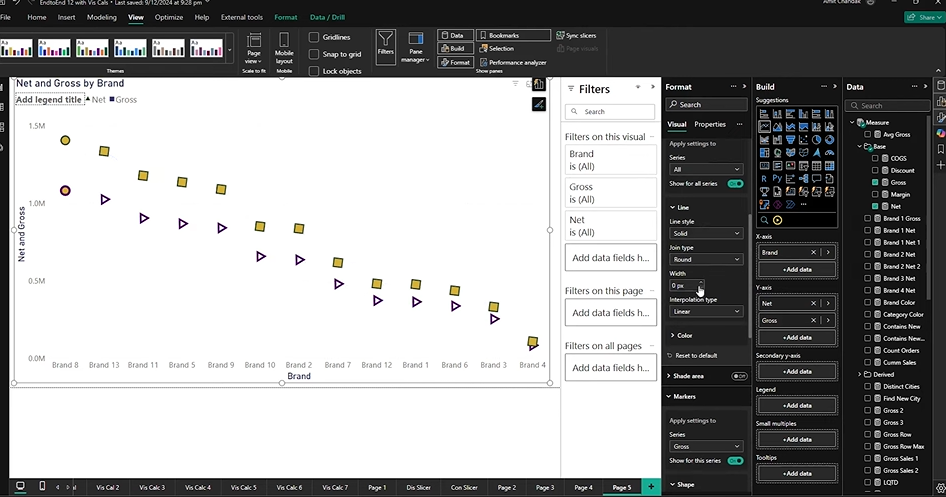The height and width of the screenshot is (497, 946).
Task: Select the scatter chart visual icon
Action: pyautogui.click(x=803, y=140)
